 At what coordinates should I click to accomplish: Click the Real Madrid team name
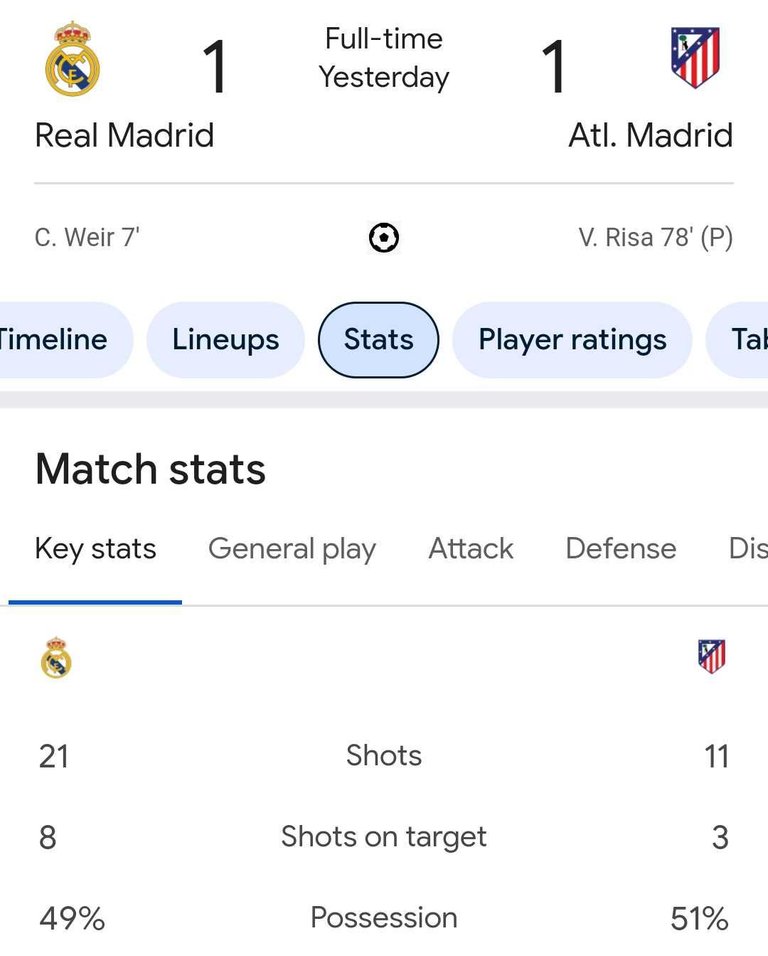[x=124, y=135]
